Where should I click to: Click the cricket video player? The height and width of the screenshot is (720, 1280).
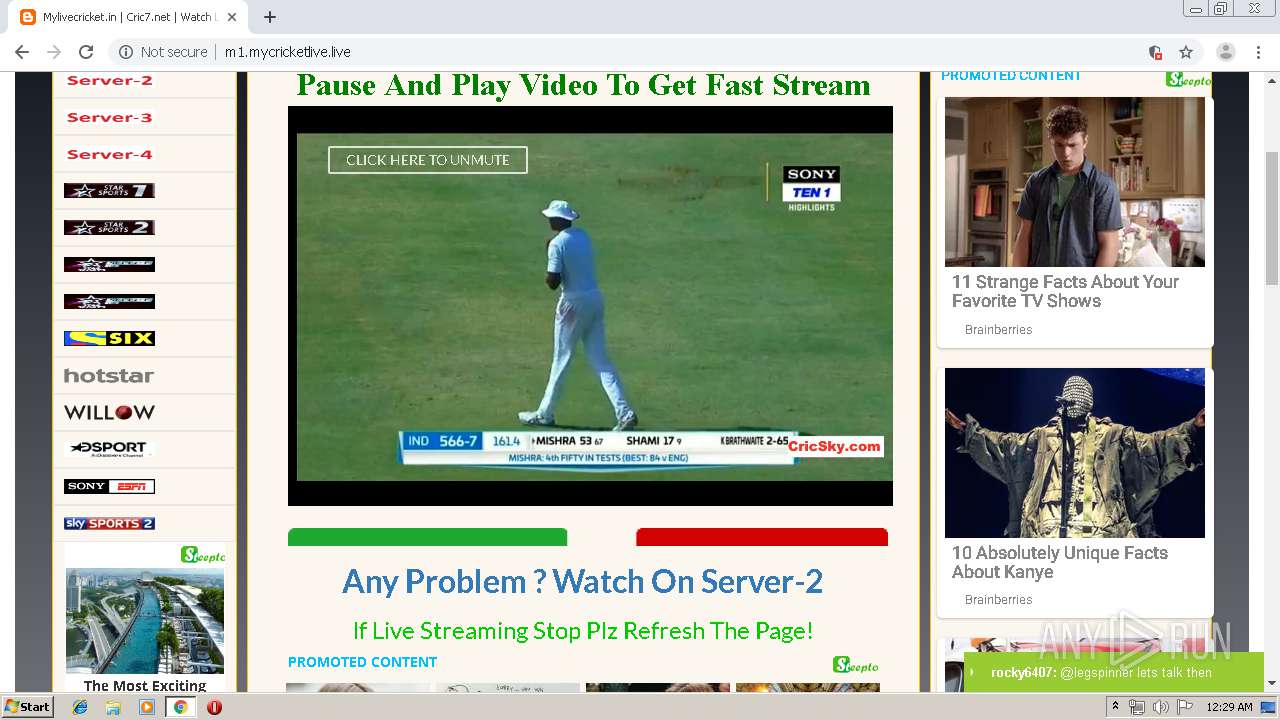(590, 306)
